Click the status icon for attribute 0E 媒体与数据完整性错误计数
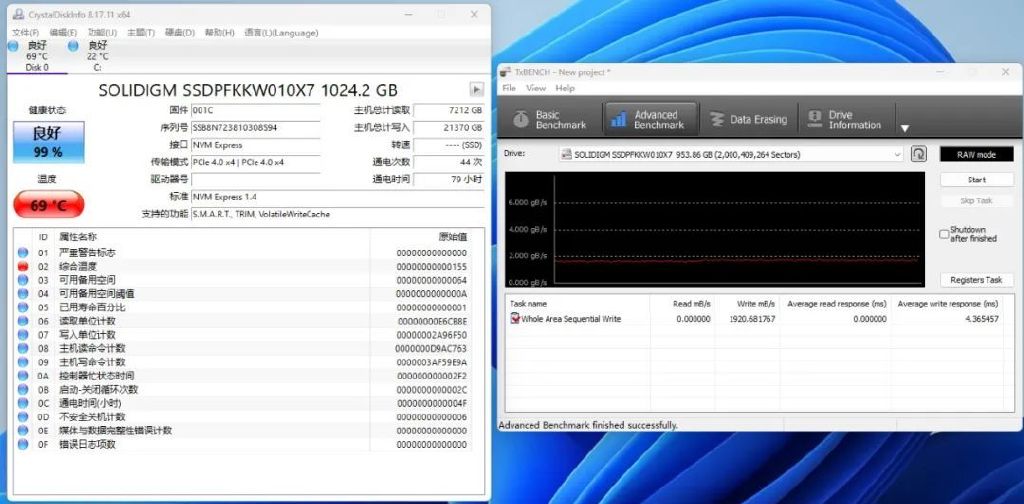 click(23, 431)
